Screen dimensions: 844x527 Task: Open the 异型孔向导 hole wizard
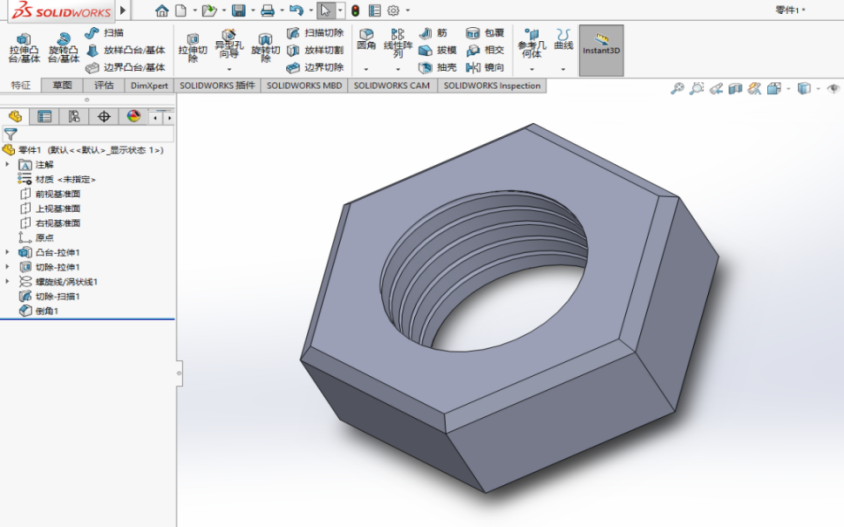click(x=229, y=45)
